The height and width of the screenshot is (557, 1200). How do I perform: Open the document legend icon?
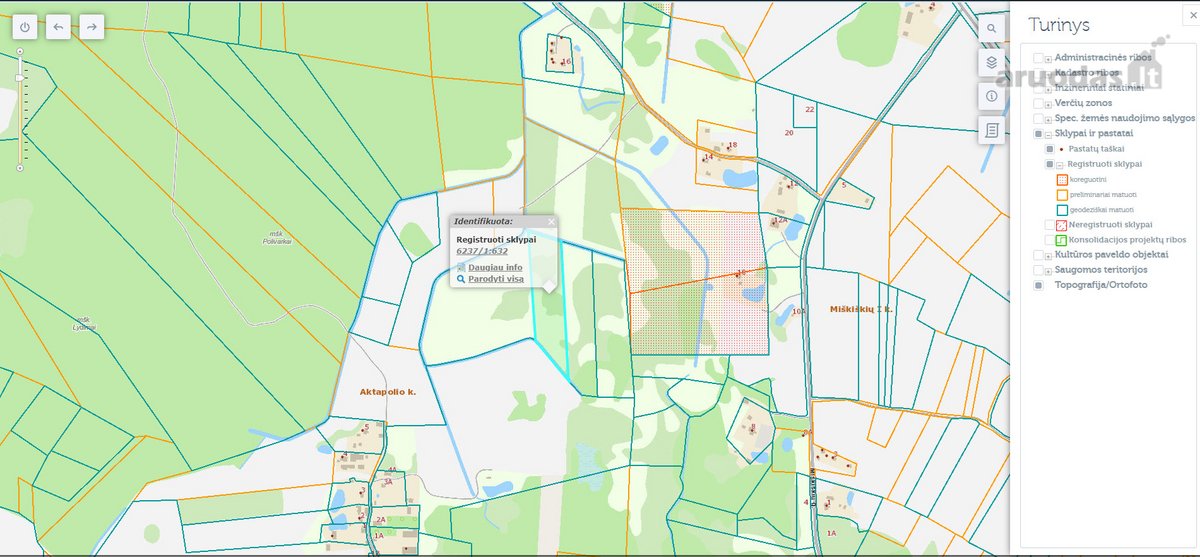tap(991, 130)
